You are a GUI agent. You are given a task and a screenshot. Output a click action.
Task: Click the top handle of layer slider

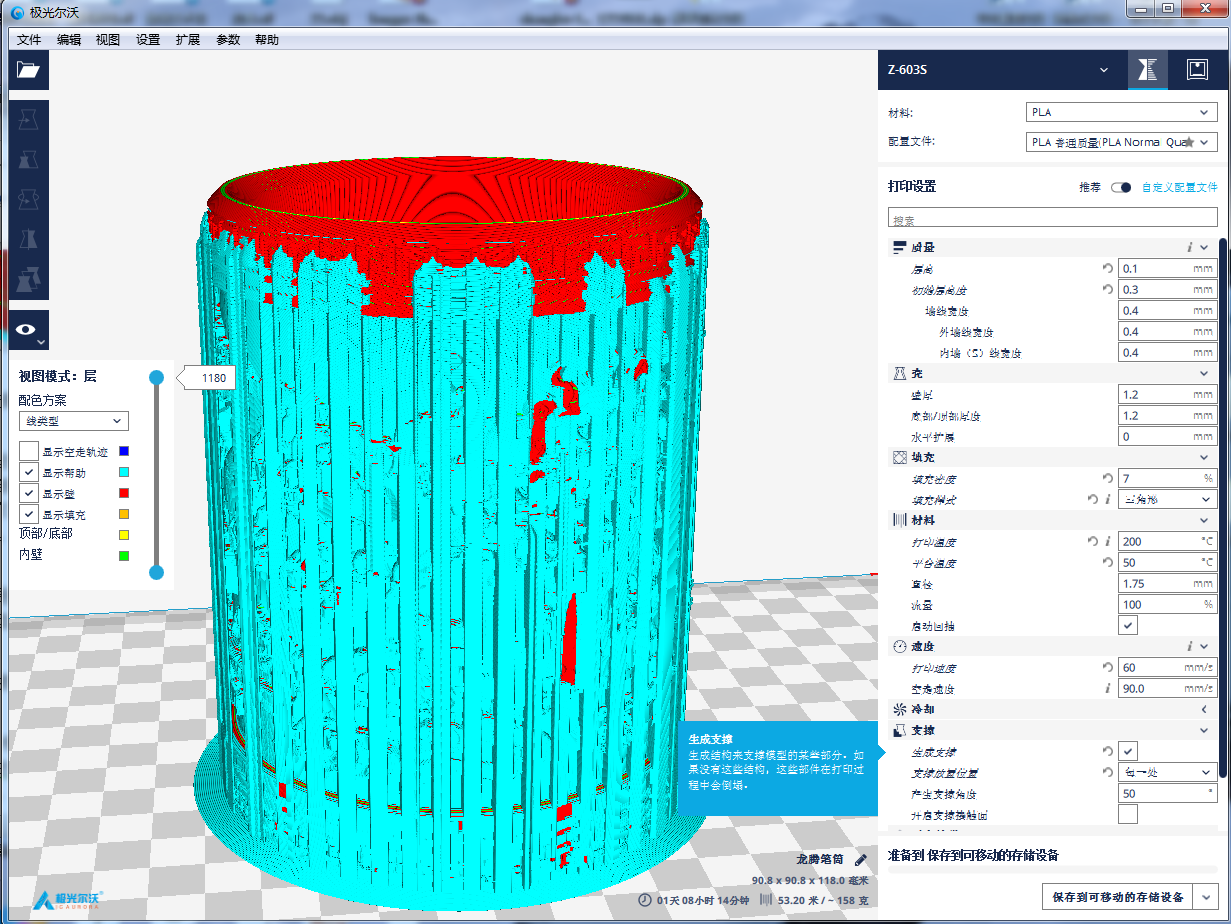click(x=156, y=377)
